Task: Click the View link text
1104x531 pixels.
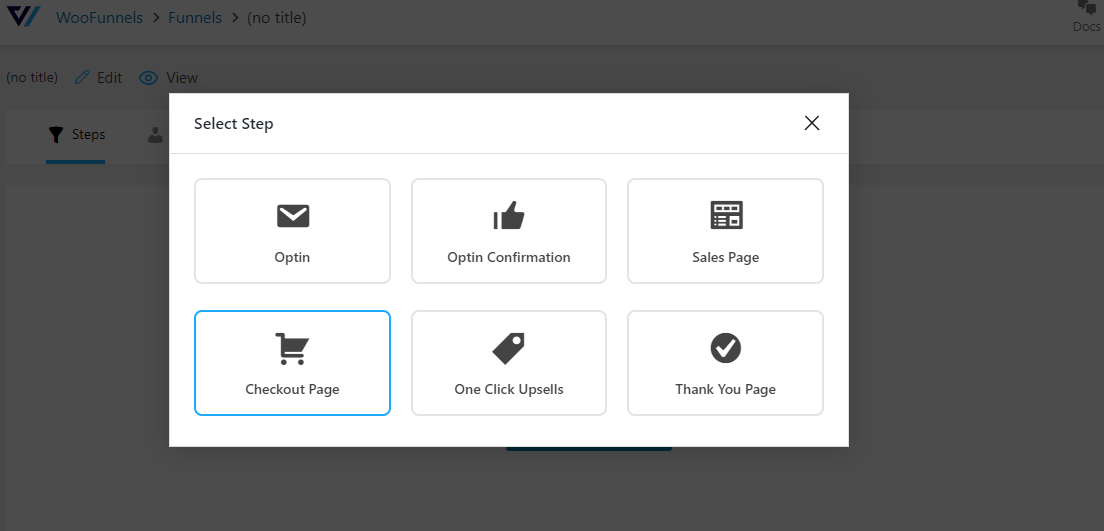Action: click(182, 78)
